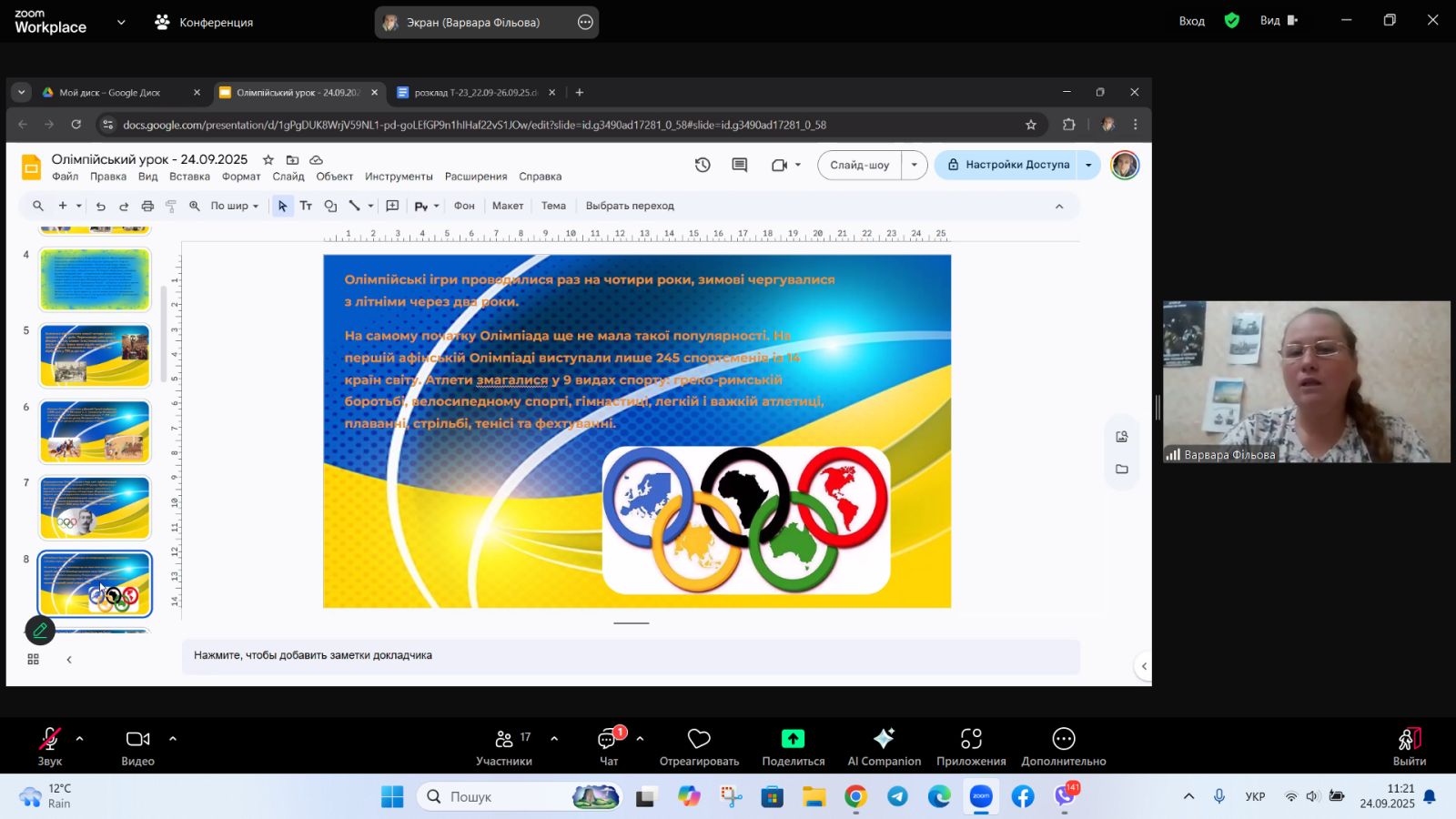Open the Participants list icon
Screen dimensions: 1456x819
click(504, 739)
